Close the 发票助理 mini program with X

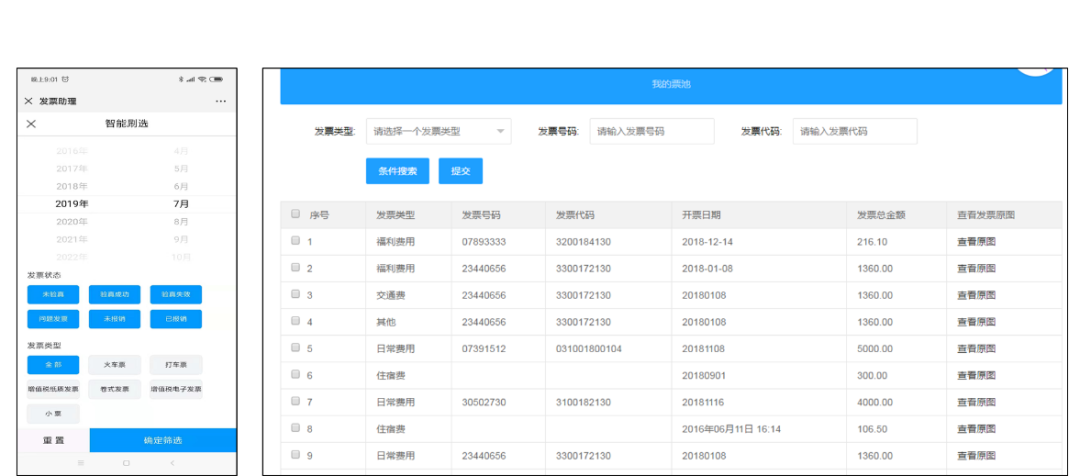(x=28, y=102)
